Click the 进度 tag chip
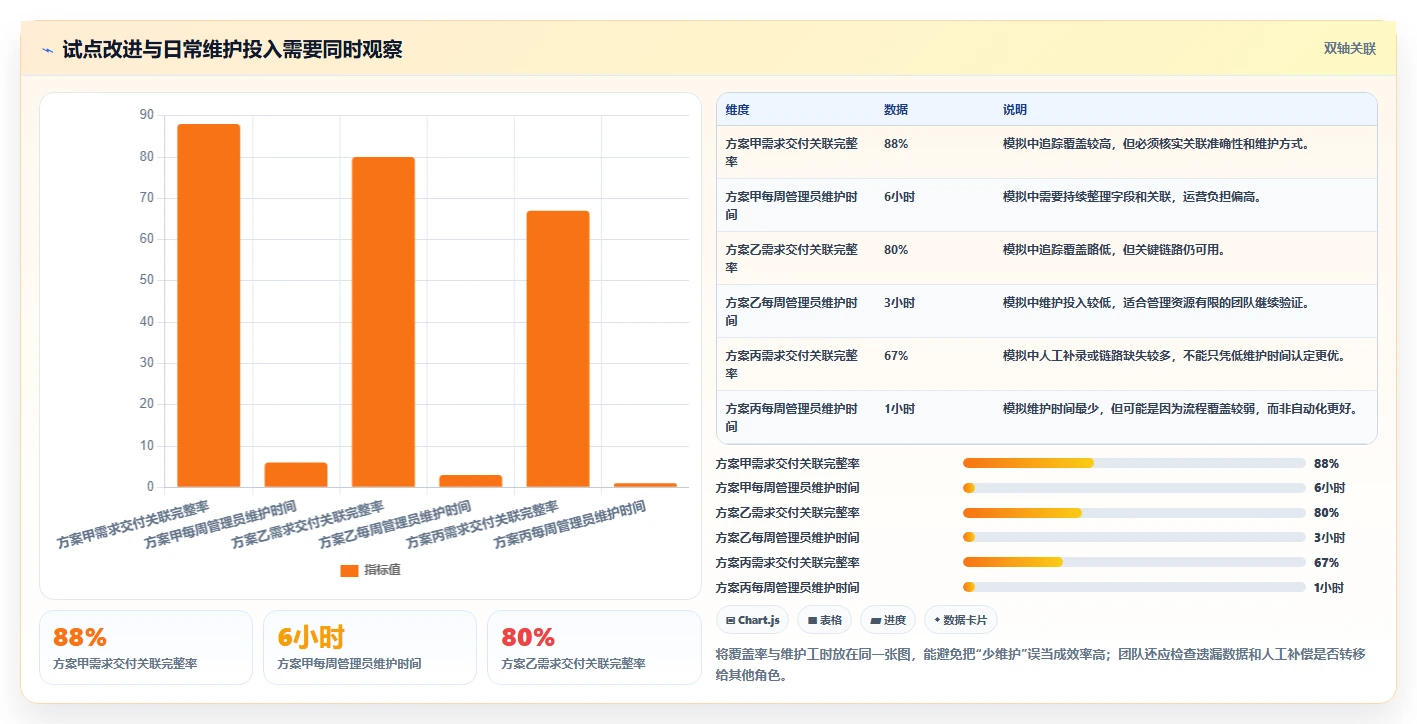The image size is (1417, 724). pos(888,620)
